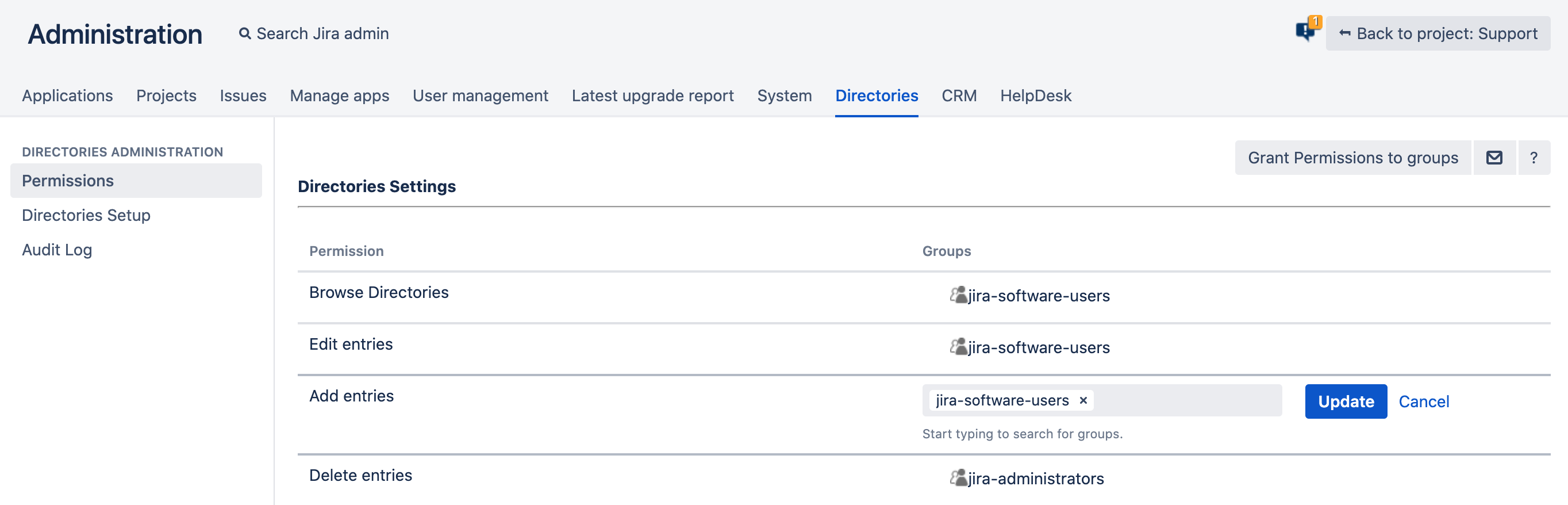
Task: Open the Manage apps tab
Action: pos(339,95)
